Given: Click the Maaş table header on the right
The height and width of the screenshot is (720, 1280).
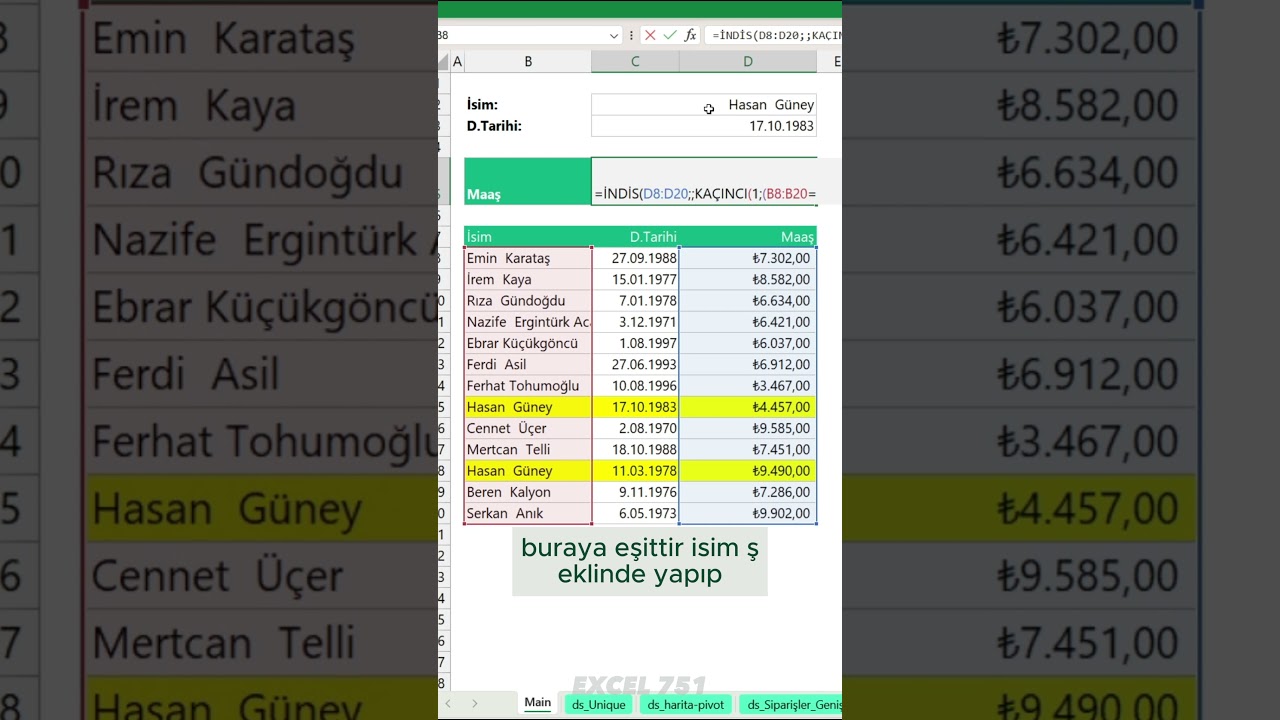Looking at the screenshot, I should [748, 237].
